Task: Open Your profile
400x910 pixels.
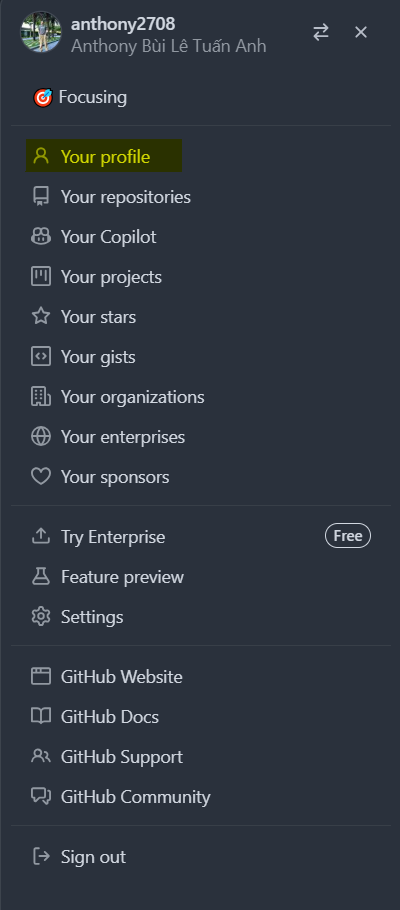Action: pyautogui.click(x=104, y=156)
